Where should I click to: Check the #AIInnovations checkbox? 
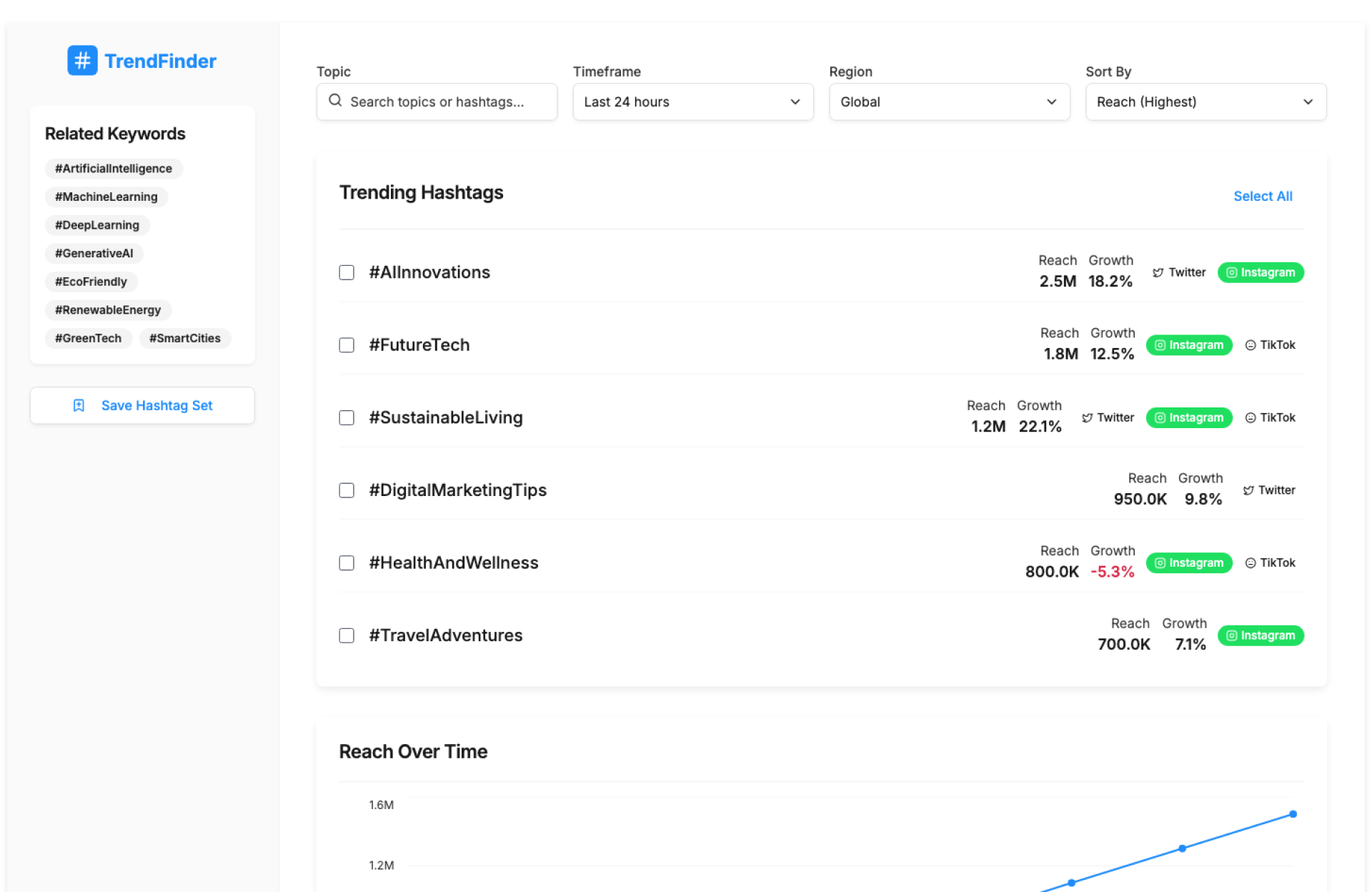click(x=347, y=272)
